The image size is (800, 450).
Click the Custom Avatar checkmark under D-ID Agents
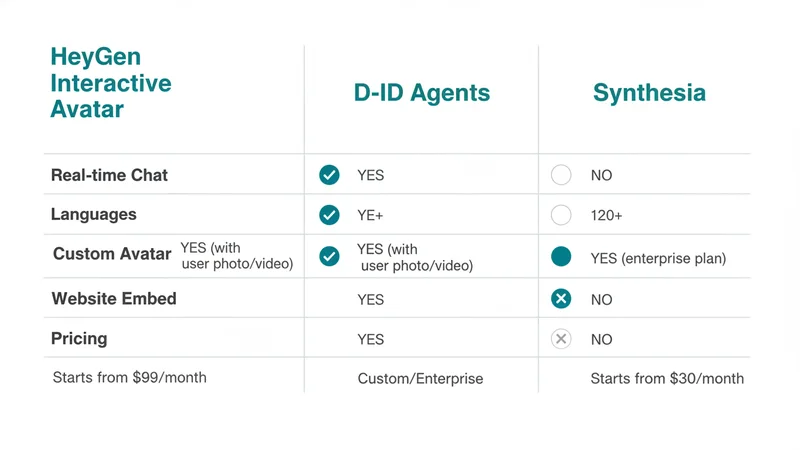329,257
